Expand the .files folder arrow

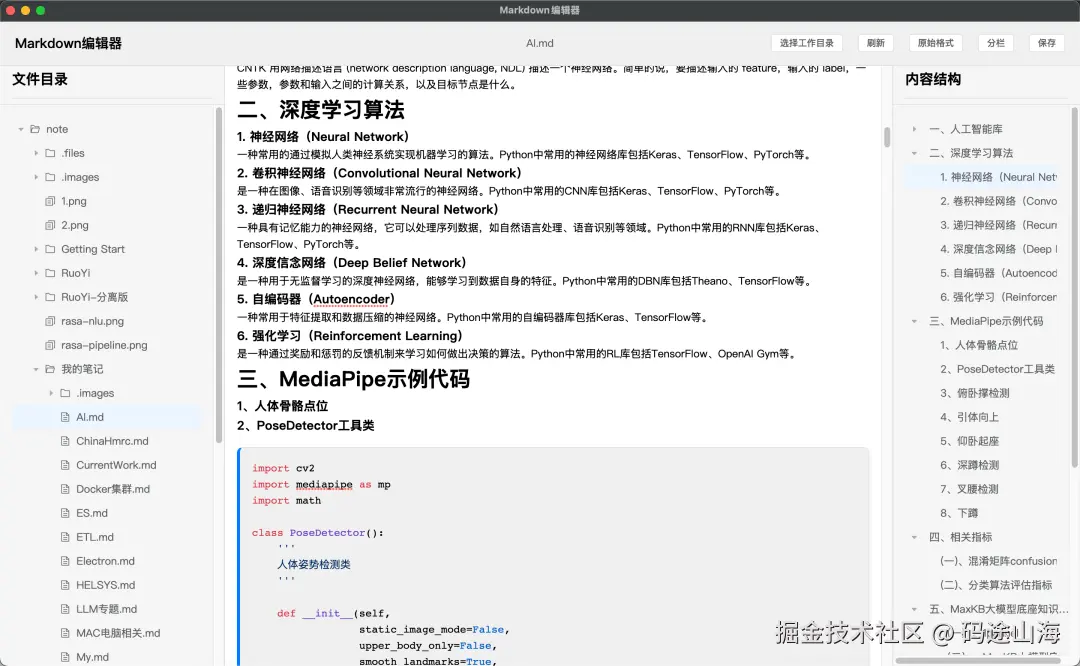tap(36, 153)
